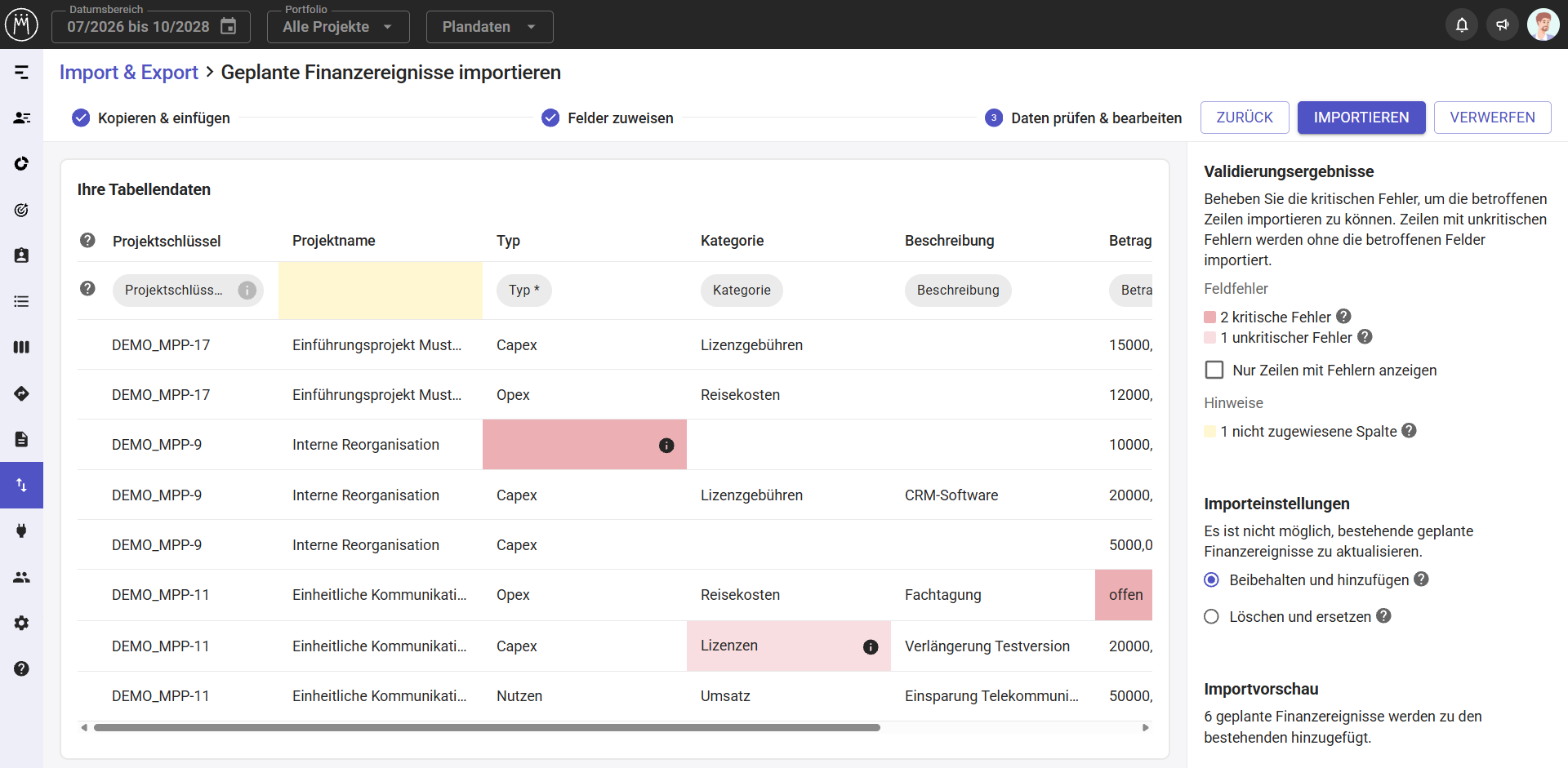The height and width of the screenshot is (768, 1568).
Task: Click info icon in red Typ error cell
Action: [666, 446]
